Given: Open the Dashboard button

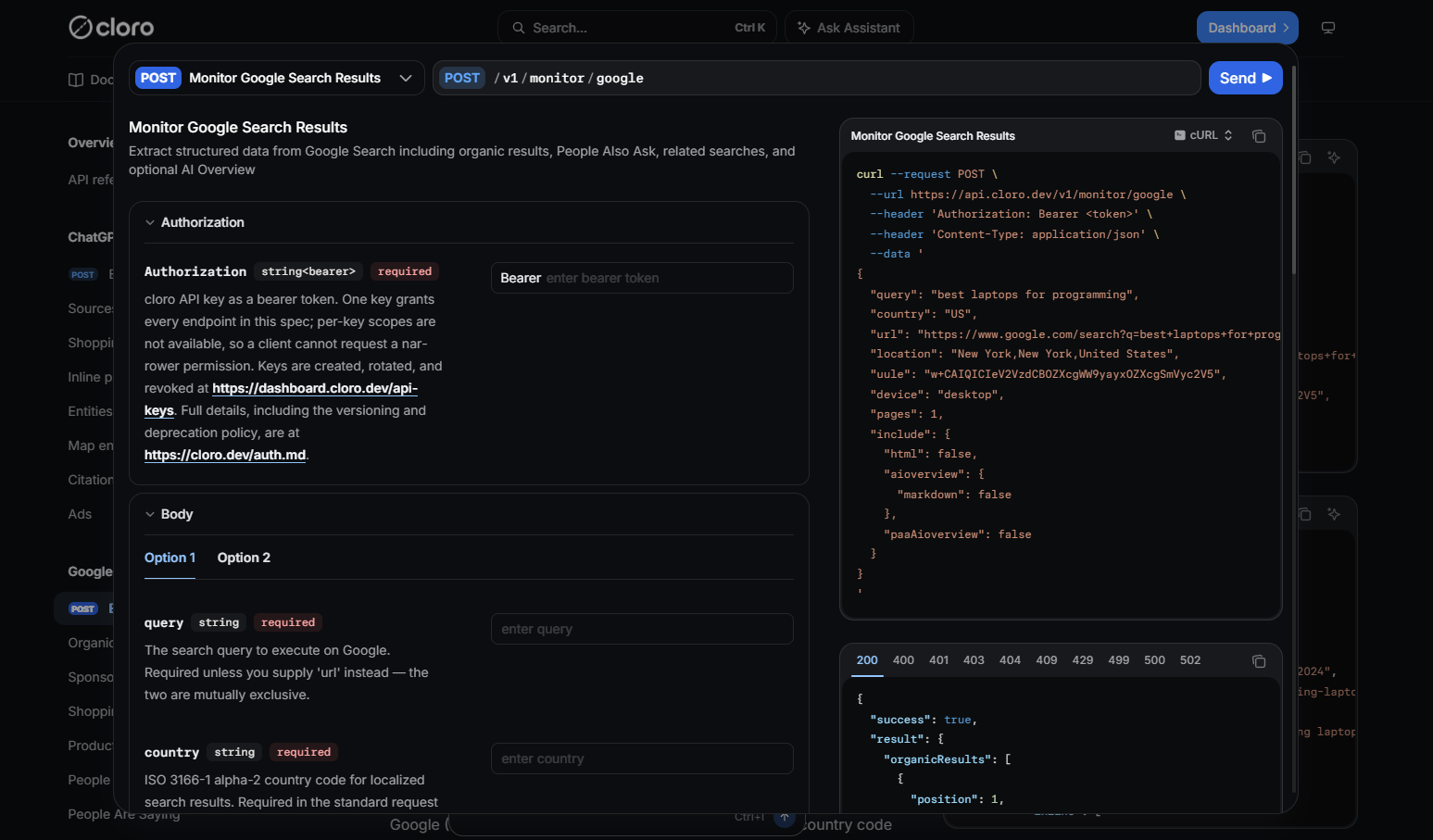Looking at the screenshot, I should pos(1248,28).
